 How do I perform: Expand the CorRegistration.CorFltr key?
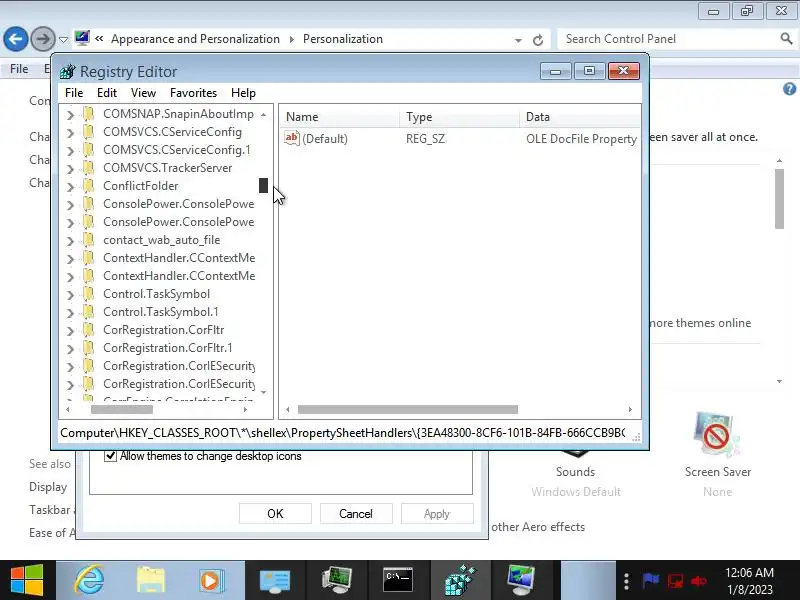(70, 331)
